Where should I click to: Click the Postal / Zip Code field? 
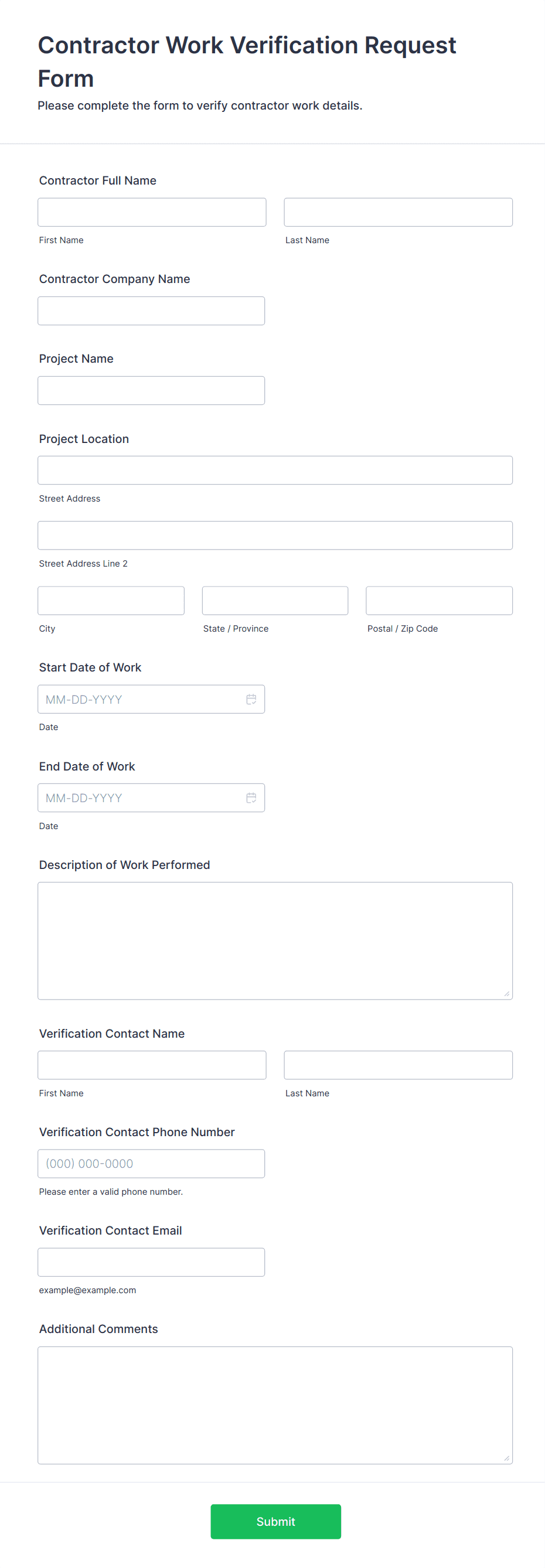(x=439, y=601)
